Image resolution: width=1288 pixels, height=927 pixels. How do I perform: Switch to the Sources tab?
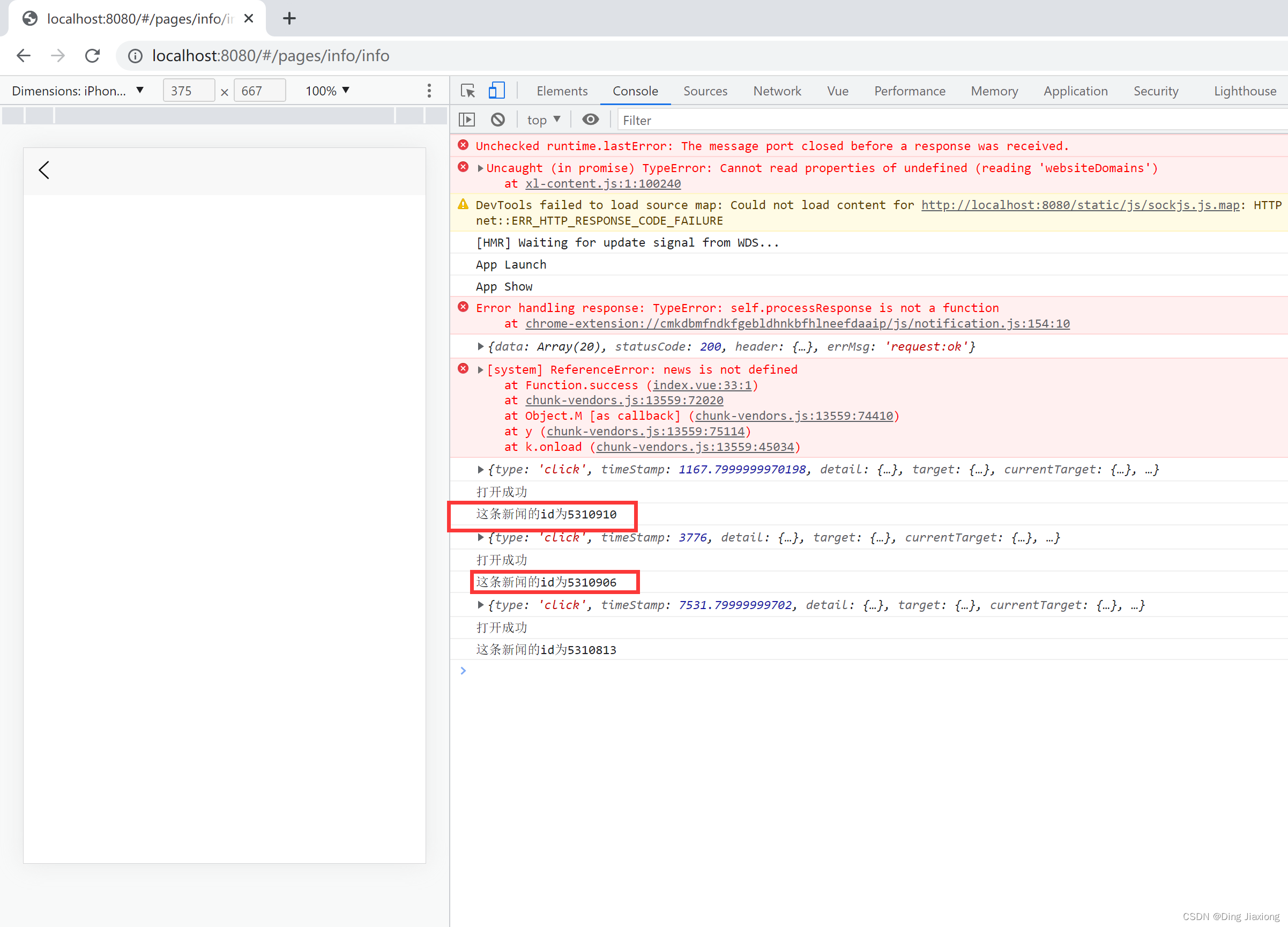tap(705, 91)
